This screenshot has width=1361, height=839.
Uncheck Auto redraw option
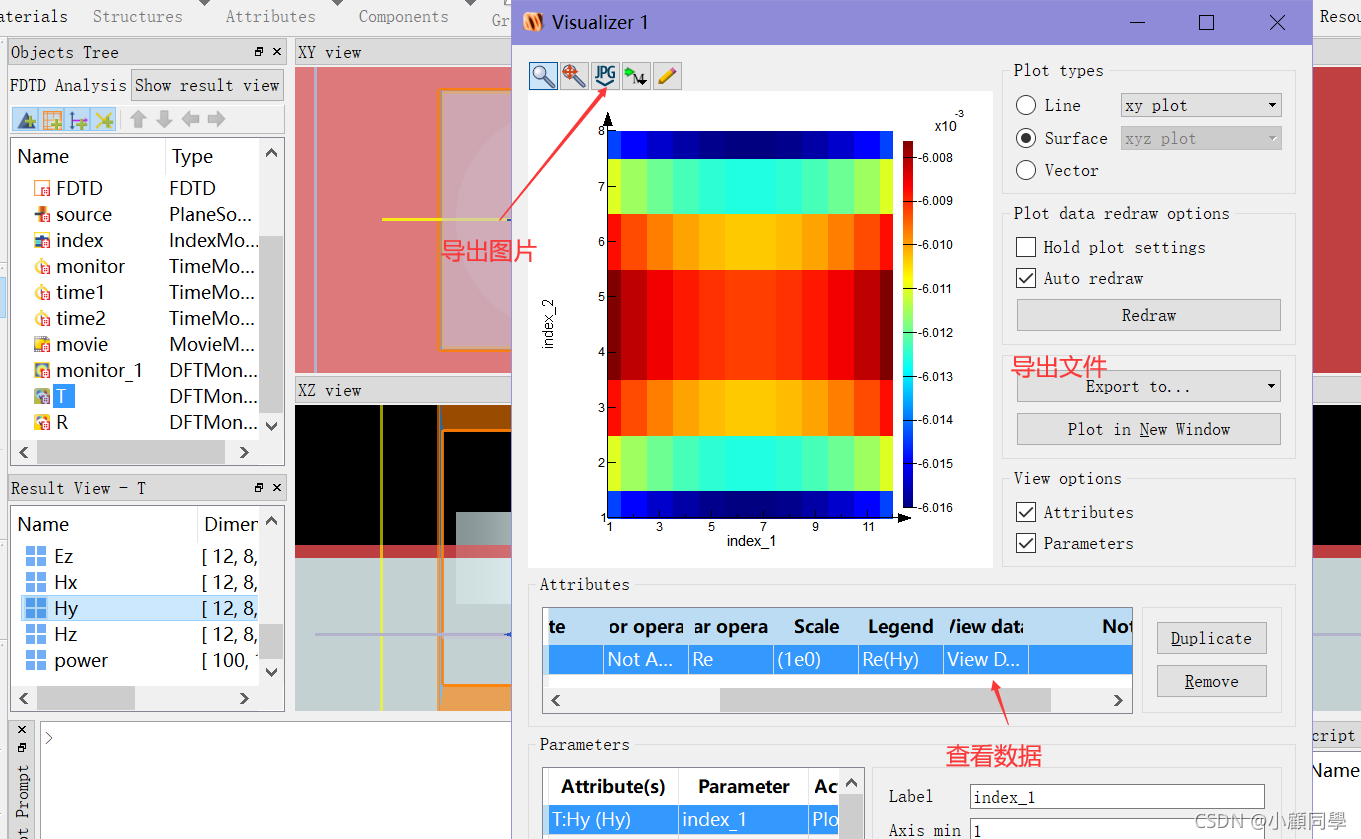(1025, 278)
